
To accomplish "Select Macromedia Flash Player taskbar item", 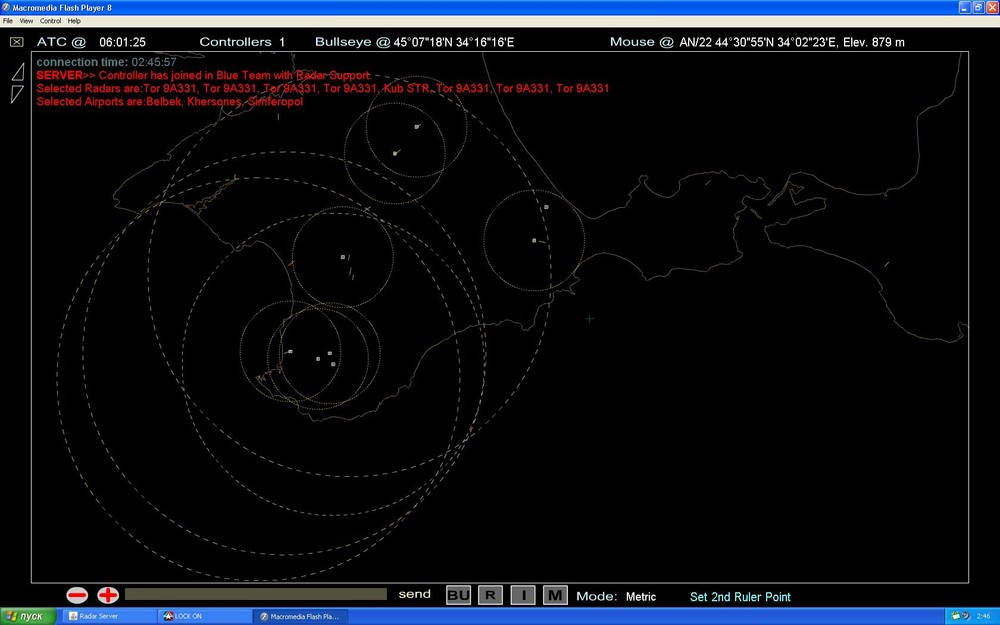I will (300, 616).
